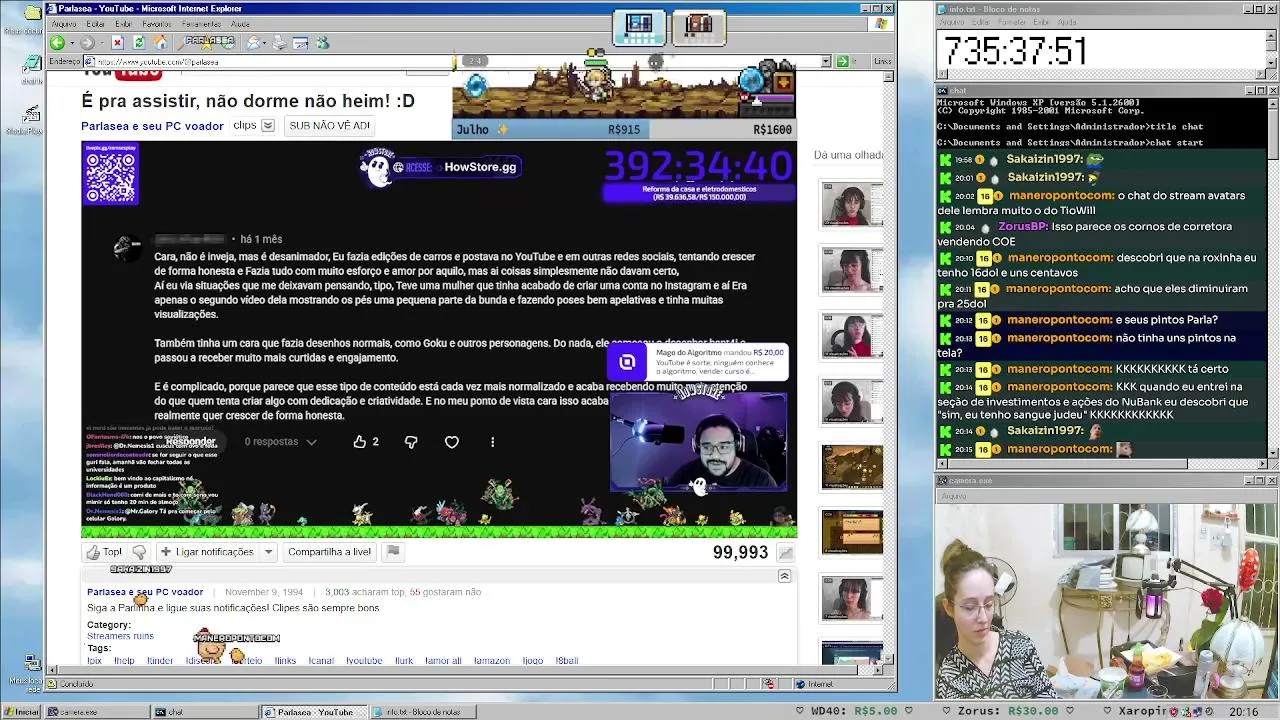Click the IE Forward arrow button
Screen dimensions: 1280x720
(x=87, y=43)
